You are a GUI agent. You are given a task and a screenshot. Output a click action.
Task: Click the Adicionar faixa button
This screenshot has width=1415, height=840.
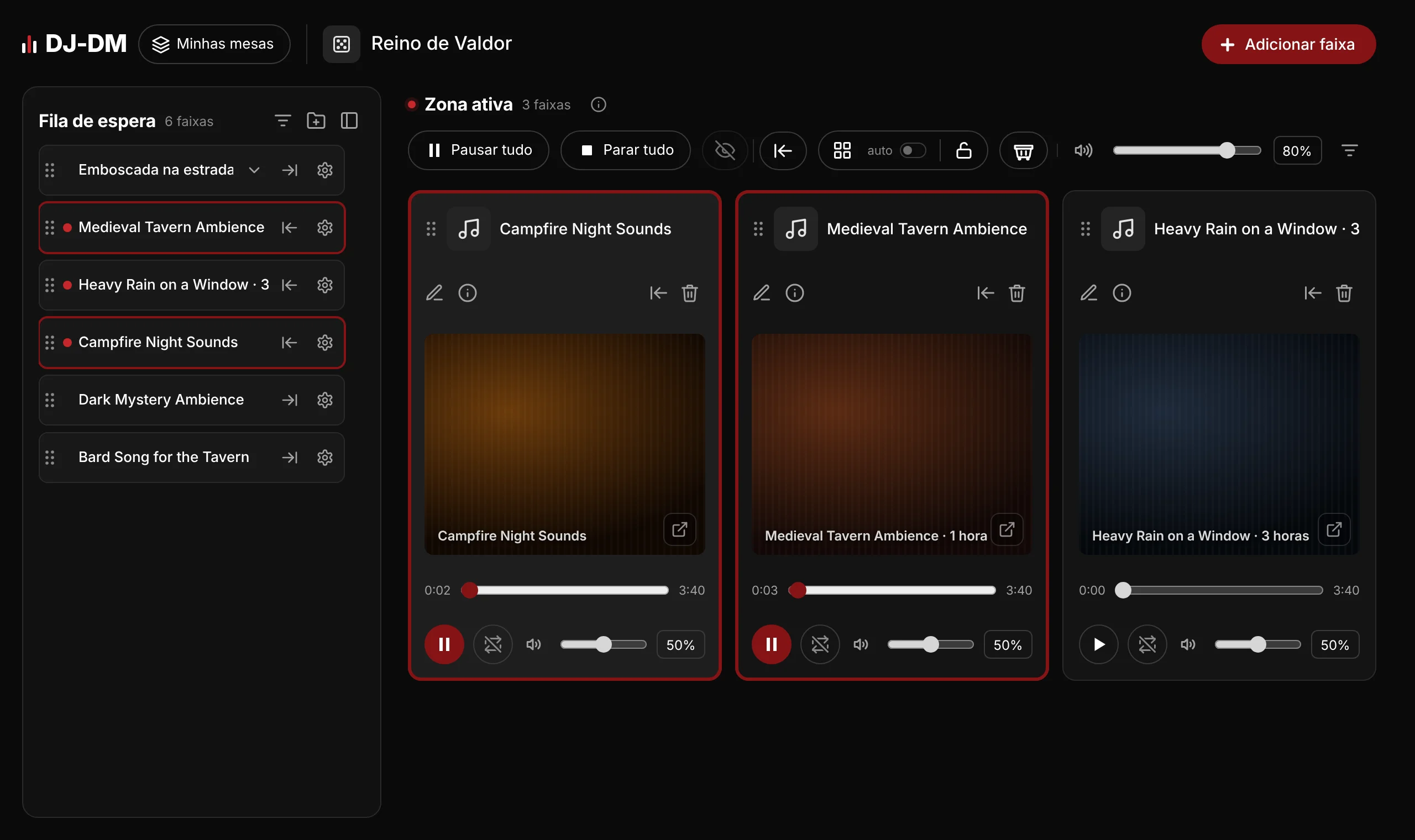pos(1288,44)
